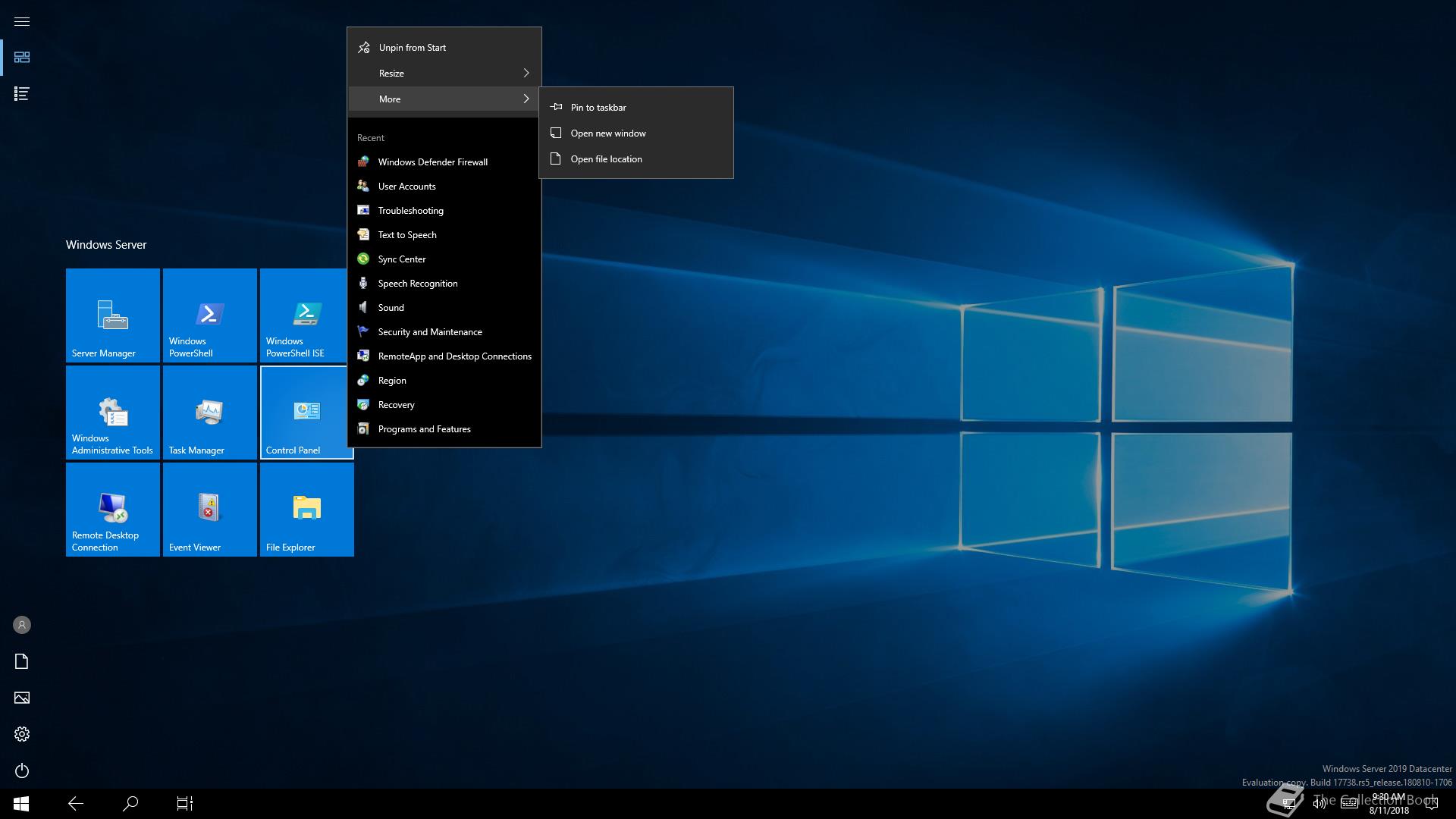This screenshot has height=819, width=1456.
Task: Open Documents from Start sidebar
Action: coord(22,661)
